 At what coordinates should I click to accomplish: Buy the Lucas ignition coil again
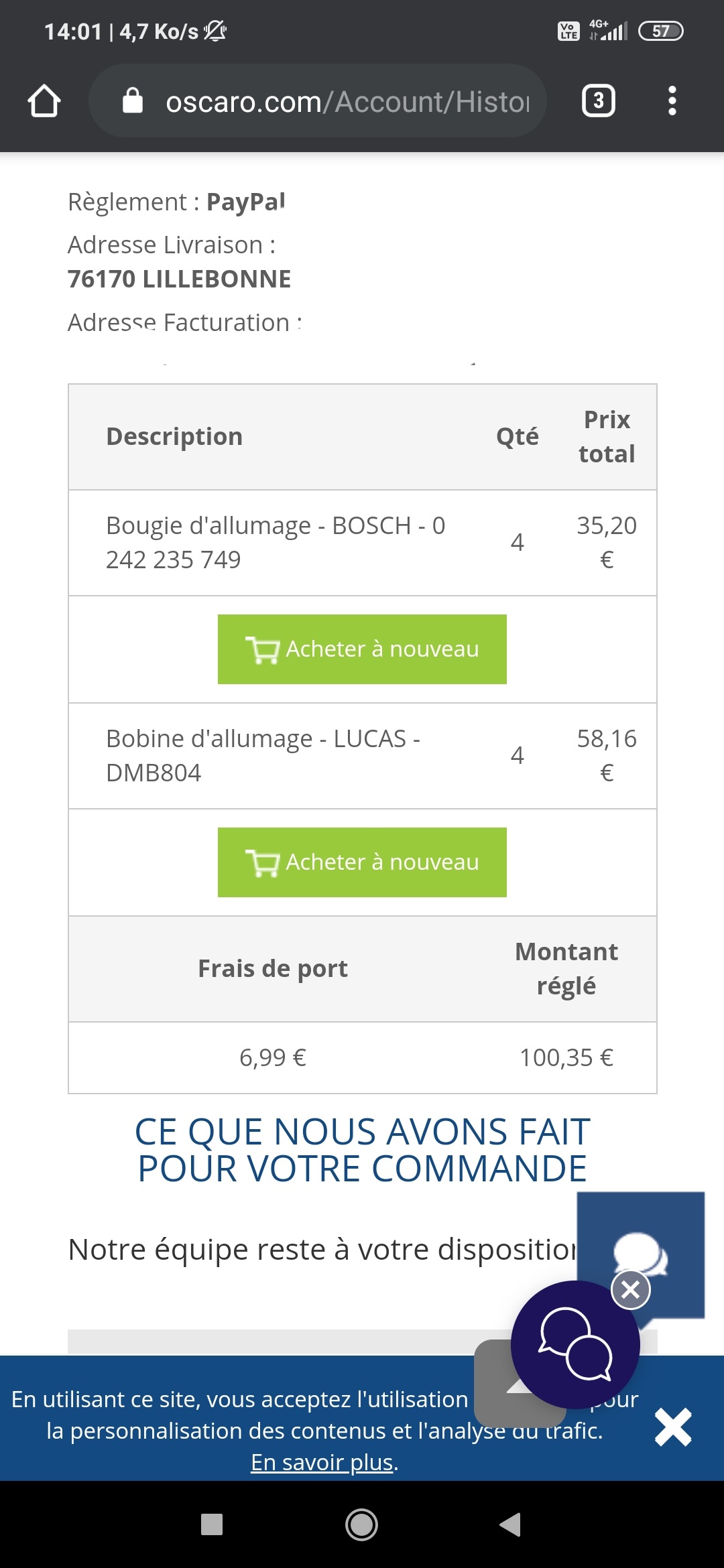(x=362, y=862)
